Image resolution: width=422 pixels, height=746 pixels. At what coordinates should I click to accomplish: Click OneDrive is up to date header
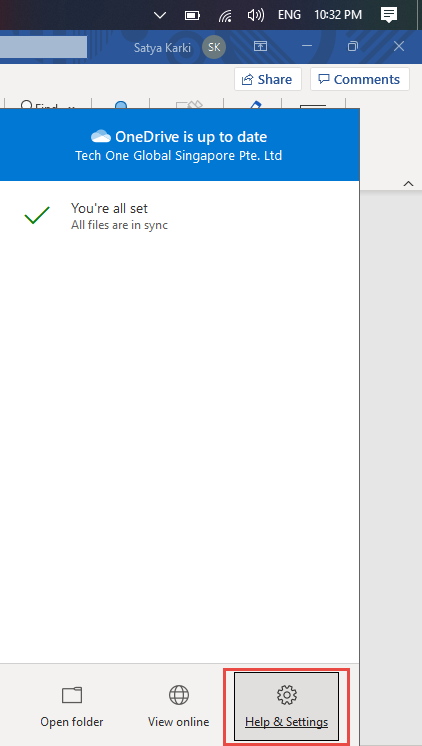point(191,137)
